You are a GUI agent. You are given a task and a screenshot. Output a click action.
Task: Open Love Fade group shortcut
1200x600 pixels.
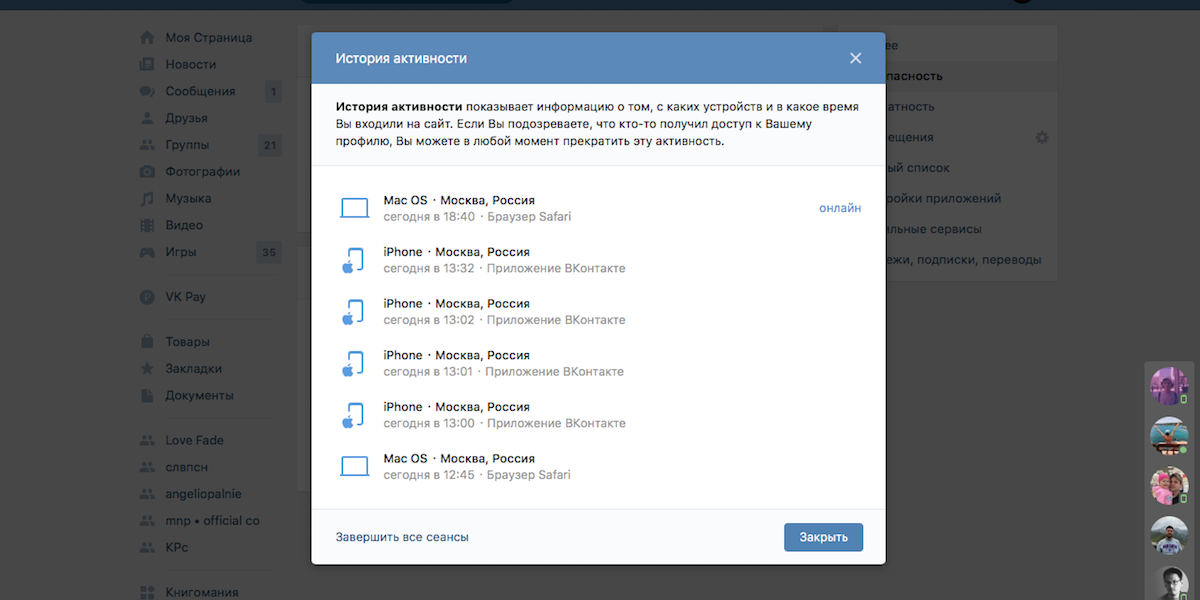point(194,440)
